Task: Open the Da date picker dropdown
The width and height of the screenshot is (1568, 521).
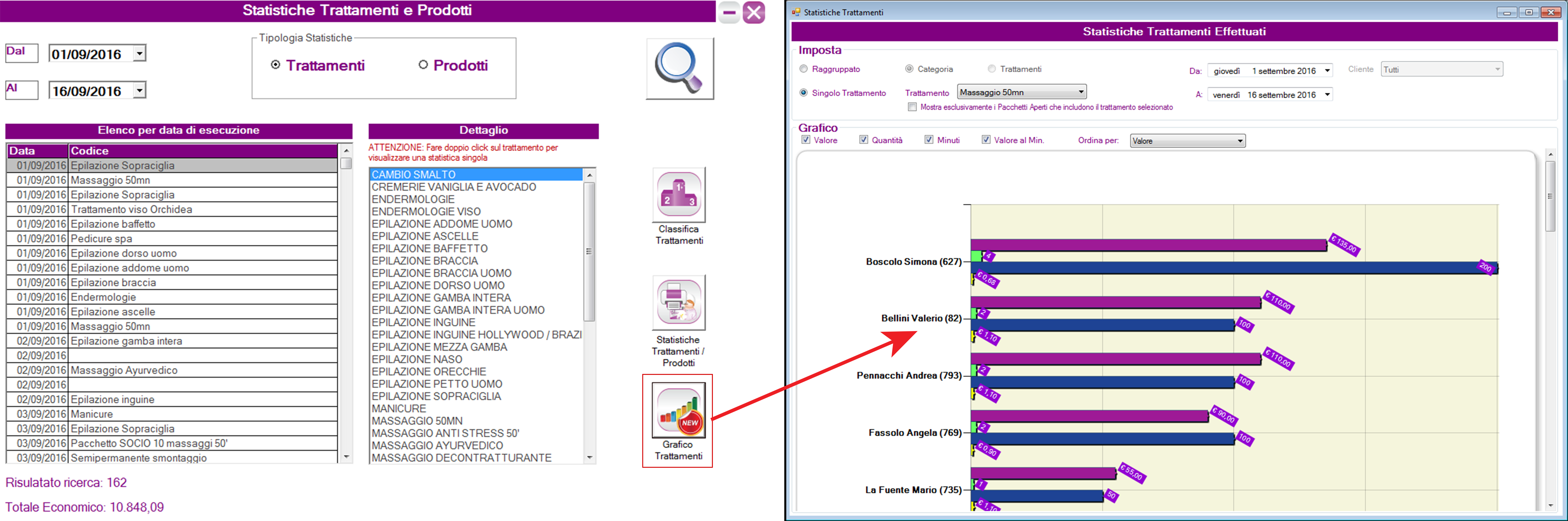Action: point(1327,71)
